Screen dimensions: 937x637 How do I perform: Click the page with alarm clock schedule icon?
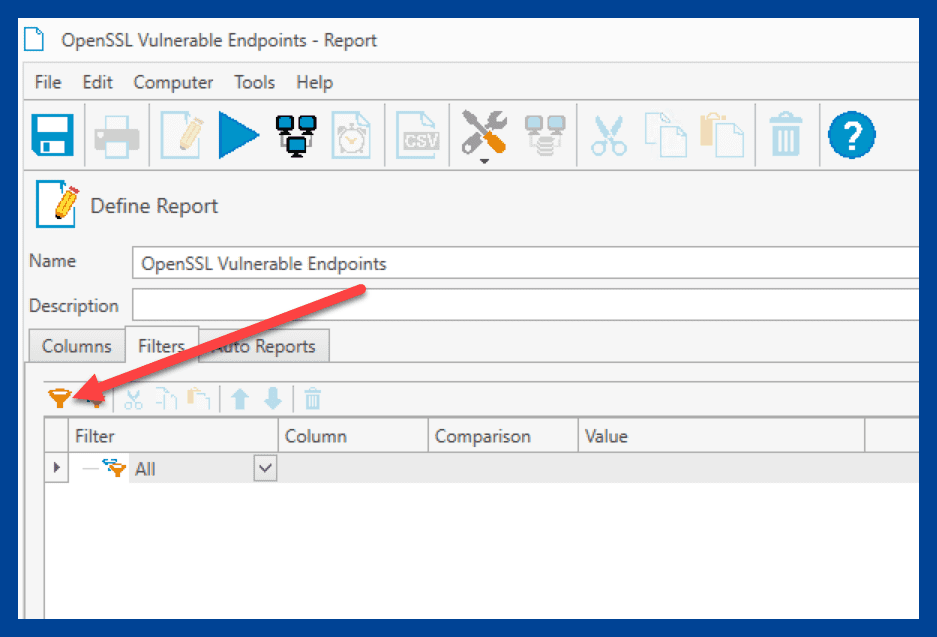click(351, 135)
